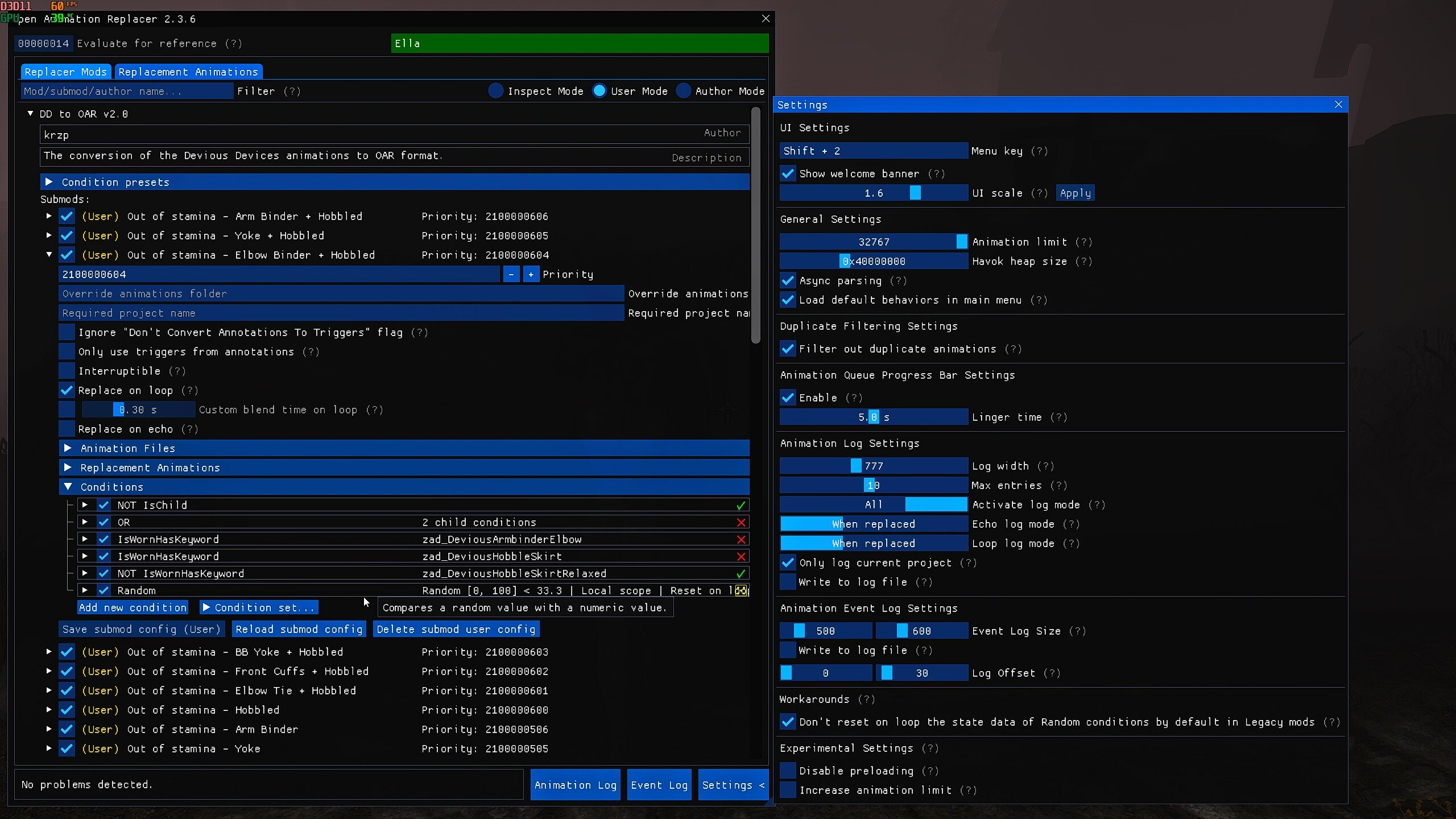Image resolution: width=1456 pixels, height=819 pixels.
Task: Collapse the Conditions section
Action: 68,486
